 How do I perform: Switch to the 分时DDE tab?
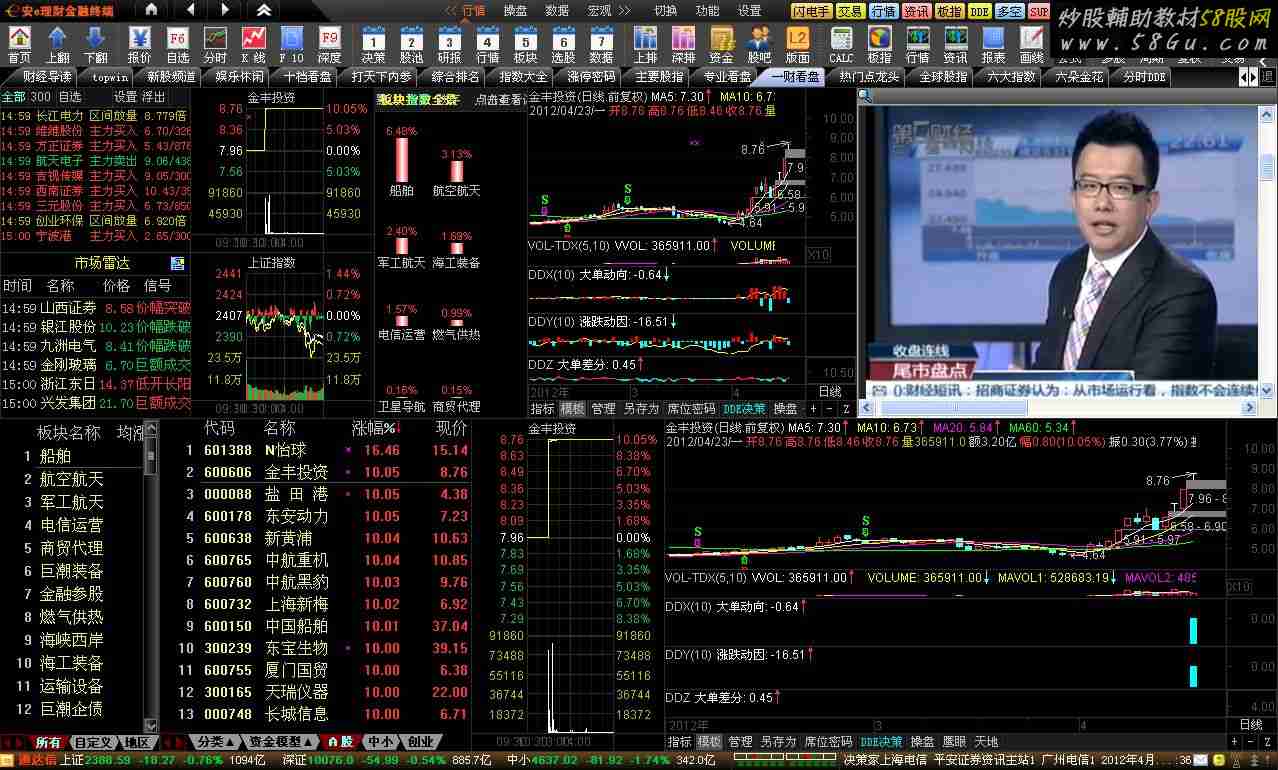(1143, 77)
